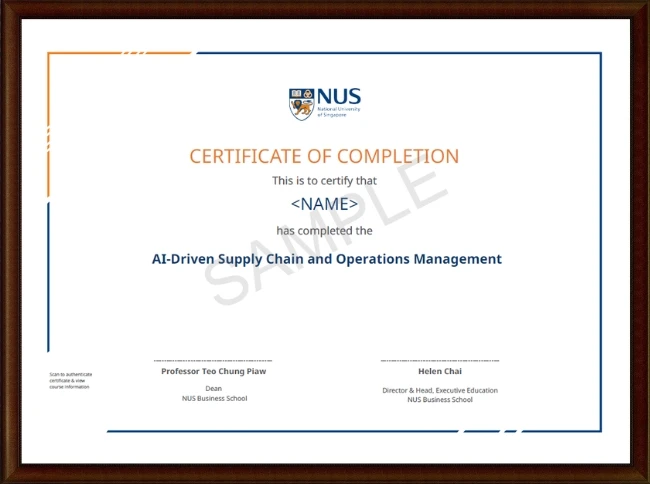Click the NUS crest logo
This screenshot has width=650, height=484.
(x=301, y=104)
